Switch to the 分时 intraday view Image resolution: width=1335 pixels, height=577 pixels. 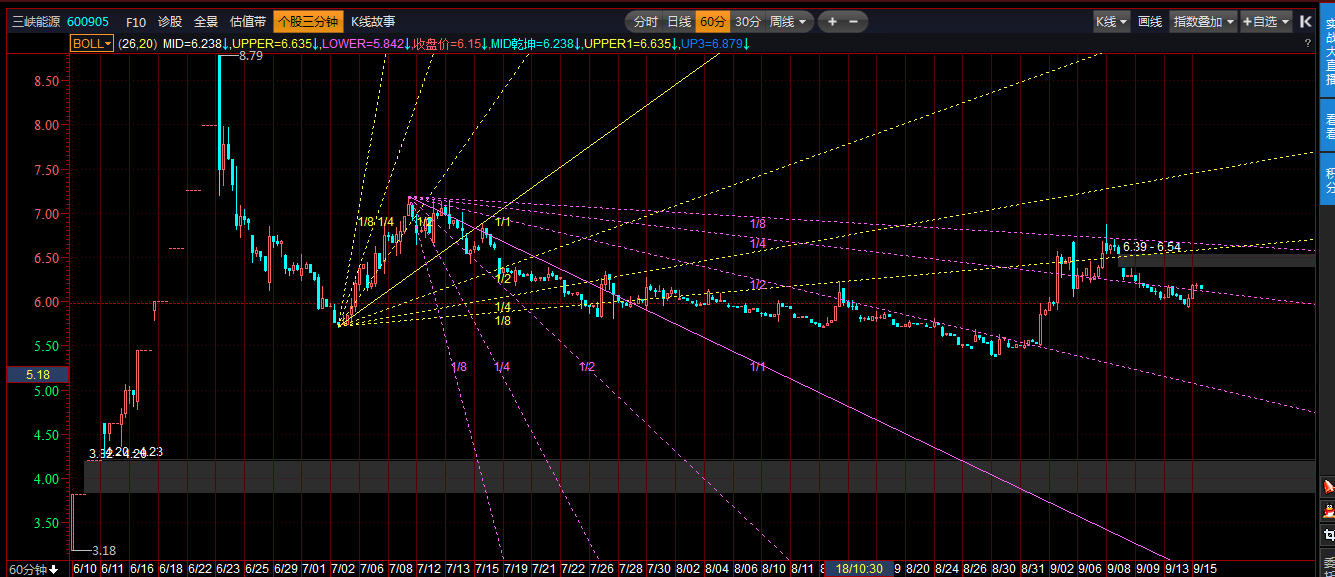646,22
